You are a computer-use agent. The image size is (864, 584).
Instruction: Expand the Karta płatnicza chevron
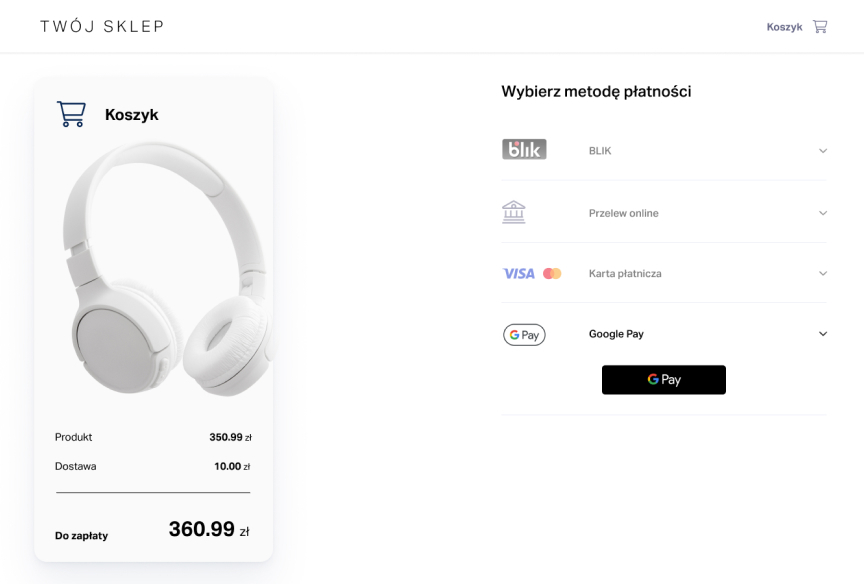[x=823, y=273]
